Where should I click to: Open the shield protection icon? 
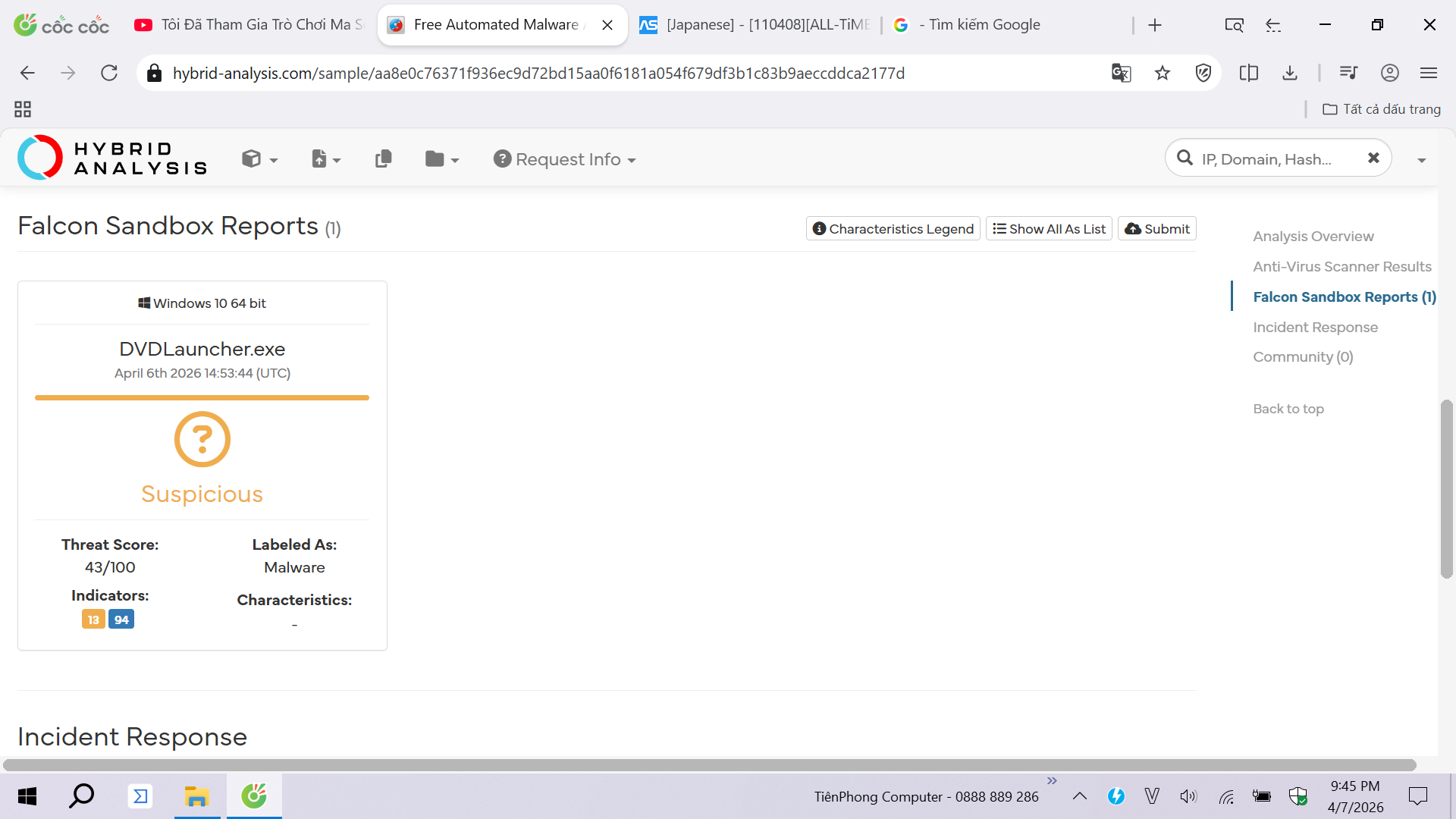tap(1203, 73)
